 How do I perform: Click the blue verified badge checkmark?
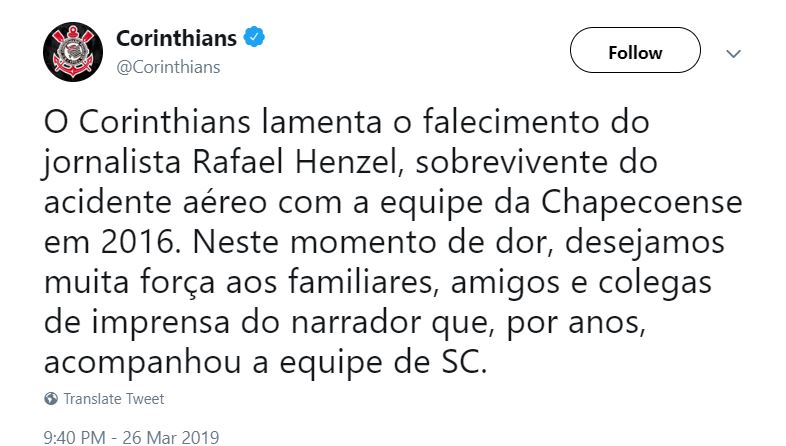coord(255,39)
